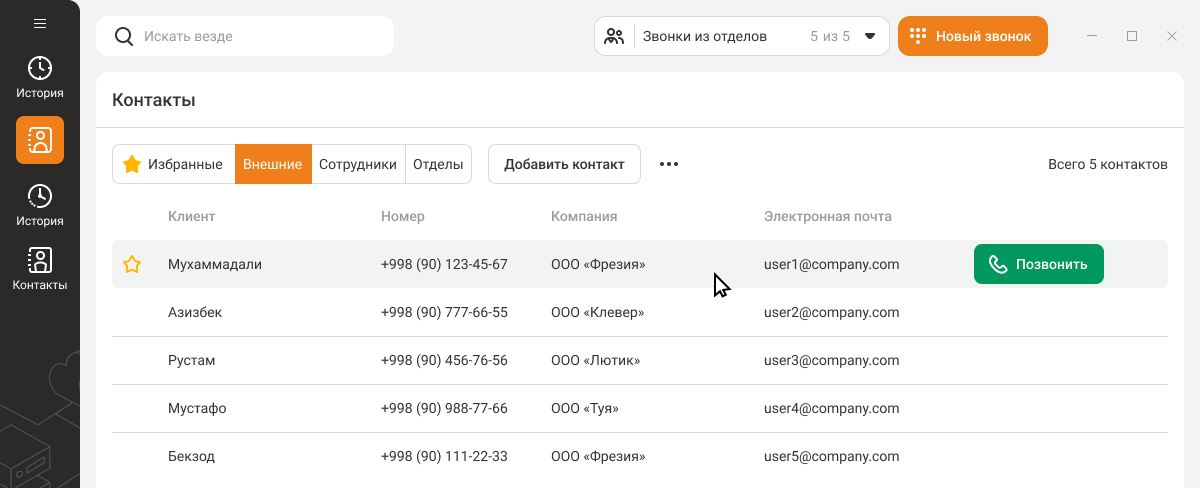
Task: Switch to the Избранные tab
Action: click(x=173, y=164)
